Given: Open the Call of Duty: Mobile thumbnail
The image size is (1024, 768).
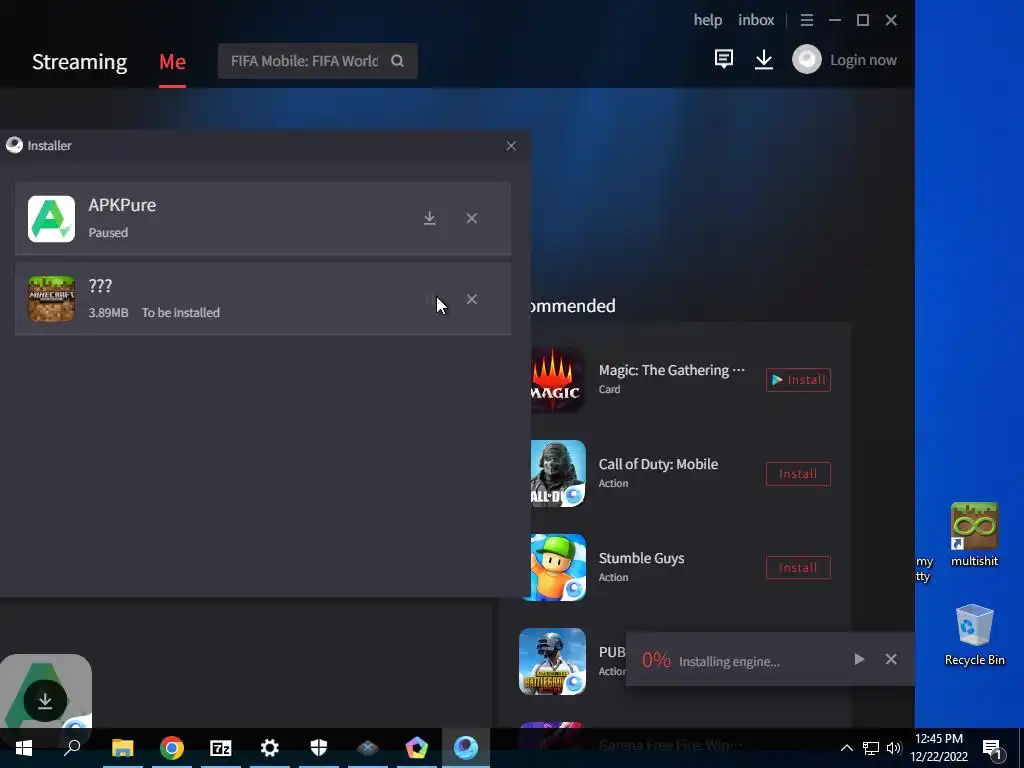Looking at the screenshot, I should (x=558, y=473).
